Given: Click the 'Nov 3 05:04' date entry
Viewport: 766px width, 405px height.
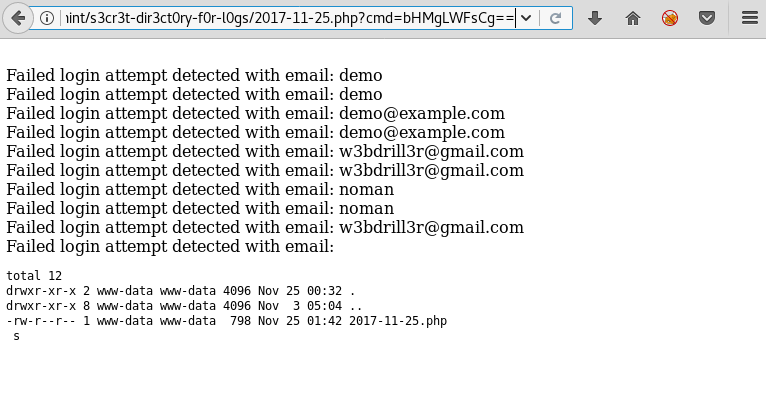Looking at the screenshot, I should 300,306.
